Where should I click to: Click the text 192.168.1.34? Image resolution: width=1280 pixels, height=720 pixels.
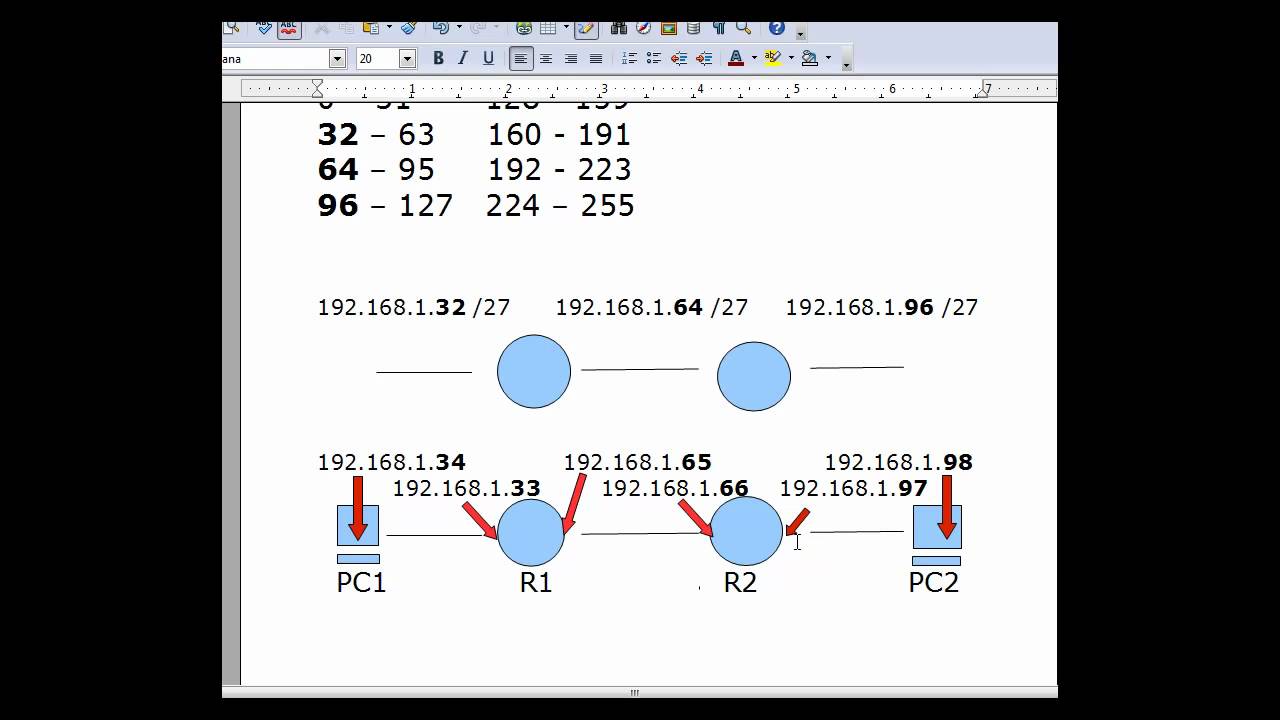pyautogui.click(x=391, y=462)
